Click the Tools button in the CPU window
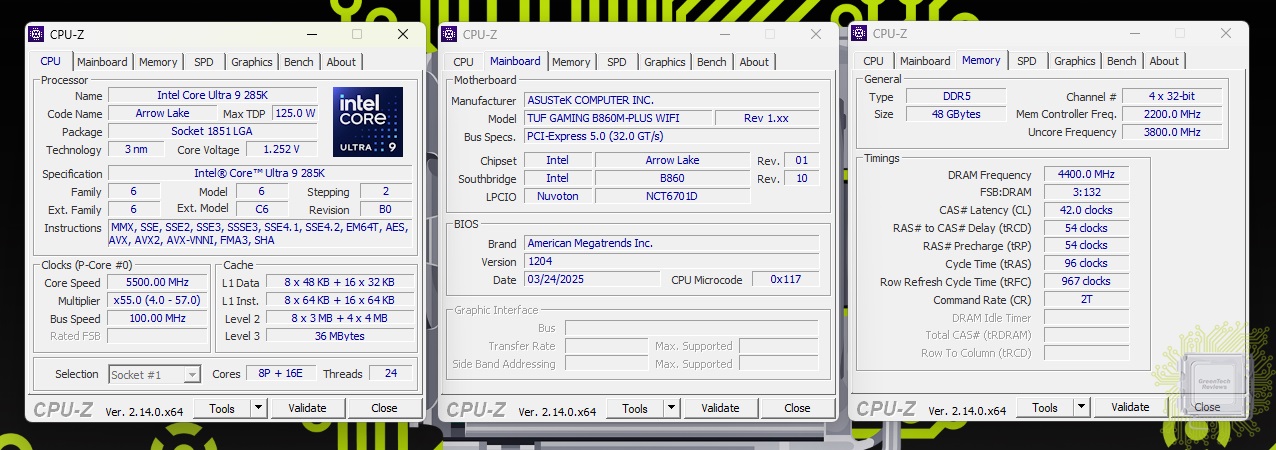 [x=222, y=408]
